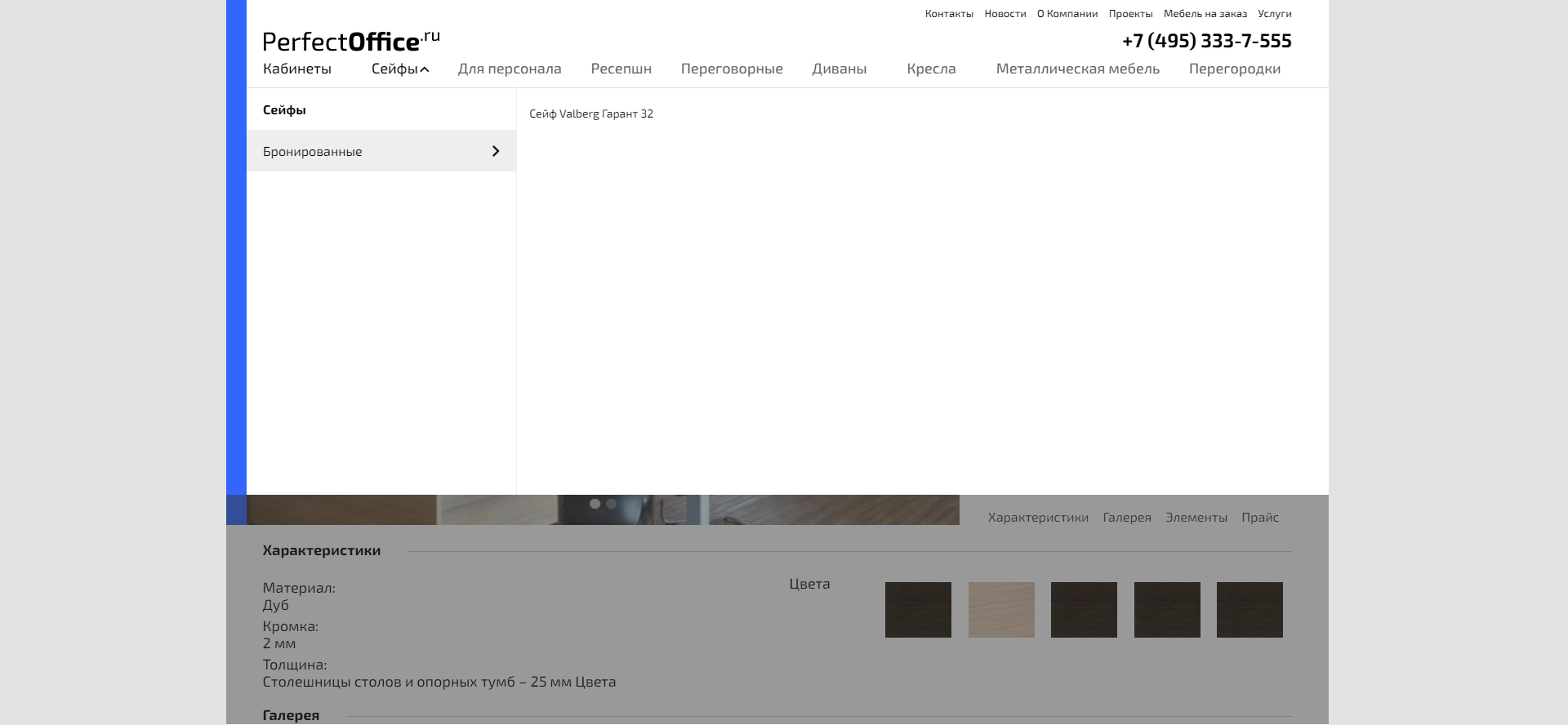Call phone number +7 (495) 333-7-555

1207,41
